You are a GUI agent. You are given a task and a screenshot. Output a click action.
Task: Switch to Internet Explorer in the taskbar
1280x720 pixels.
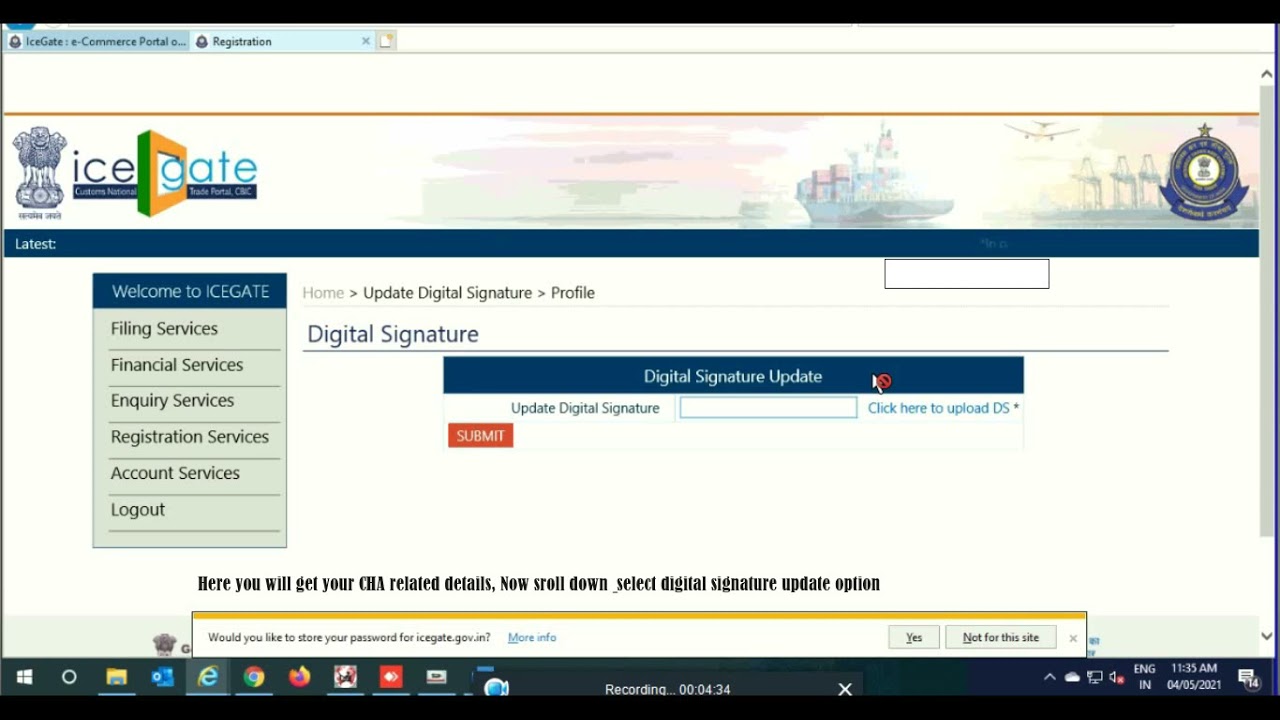coord(208,677)
